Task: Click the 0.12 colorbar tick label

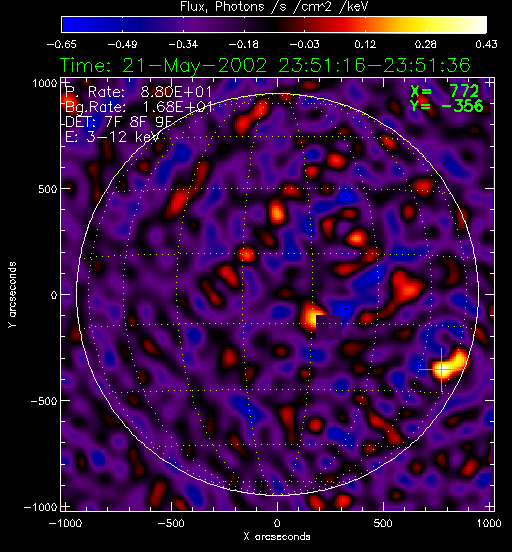Action: (x=366, y=44)
